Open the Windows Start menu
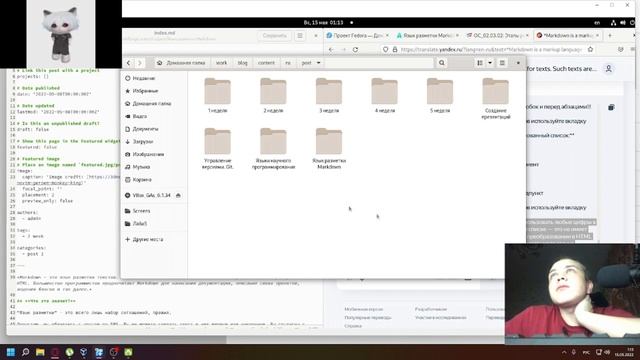The image size is (640, 360). click(x=11, y=352)
